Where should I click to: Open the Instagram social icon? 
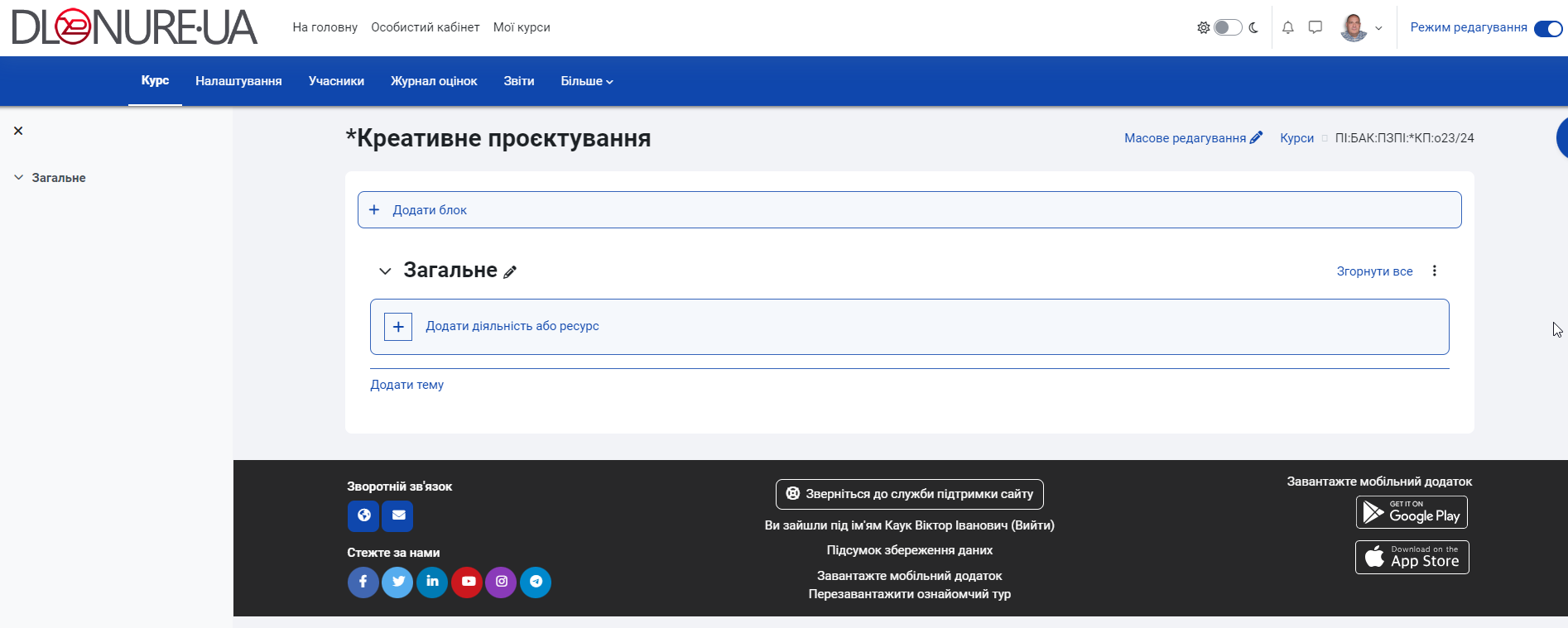click(501, 582)
